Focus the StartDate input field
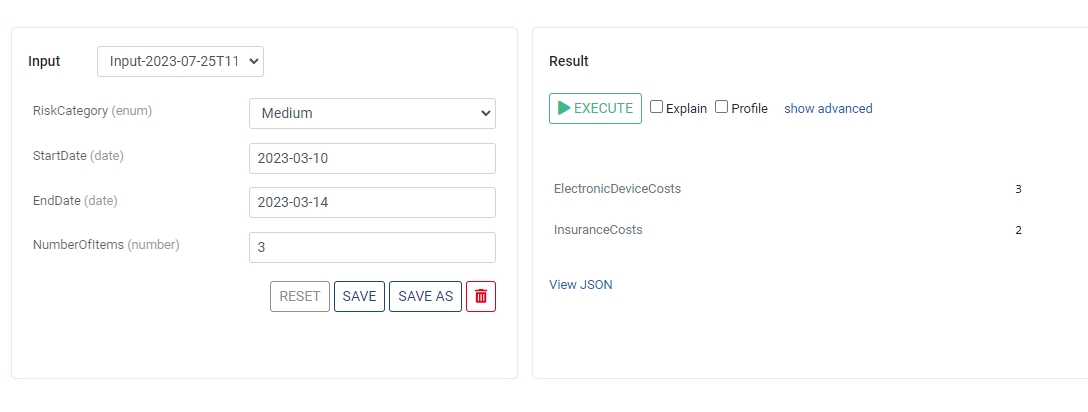Viewport: 1088px width, 412px height. click(x=372, y=158)
